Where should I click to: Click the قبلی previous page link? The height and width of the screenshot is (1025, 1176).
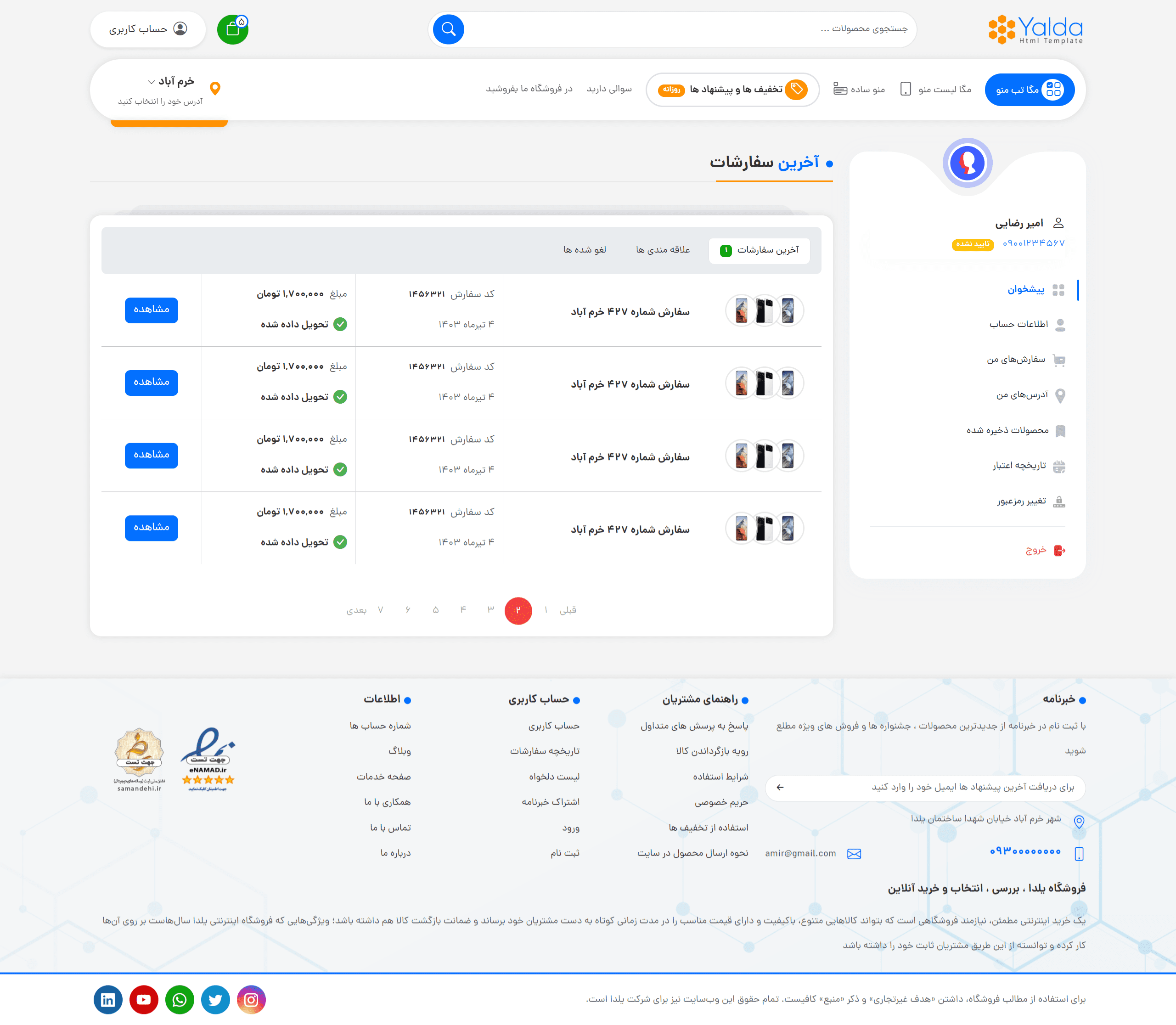coord(568,610)
